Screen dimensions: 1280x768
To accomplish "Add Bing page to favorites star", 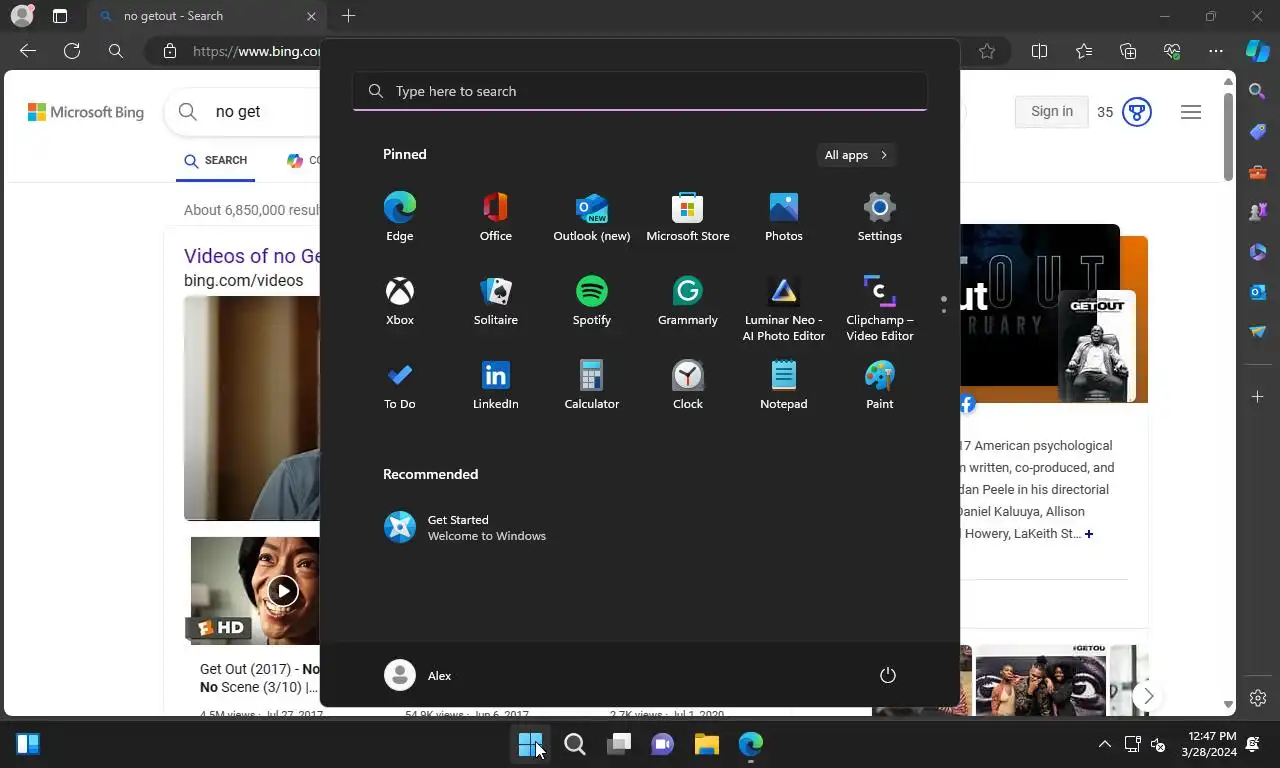I will 987,51.
